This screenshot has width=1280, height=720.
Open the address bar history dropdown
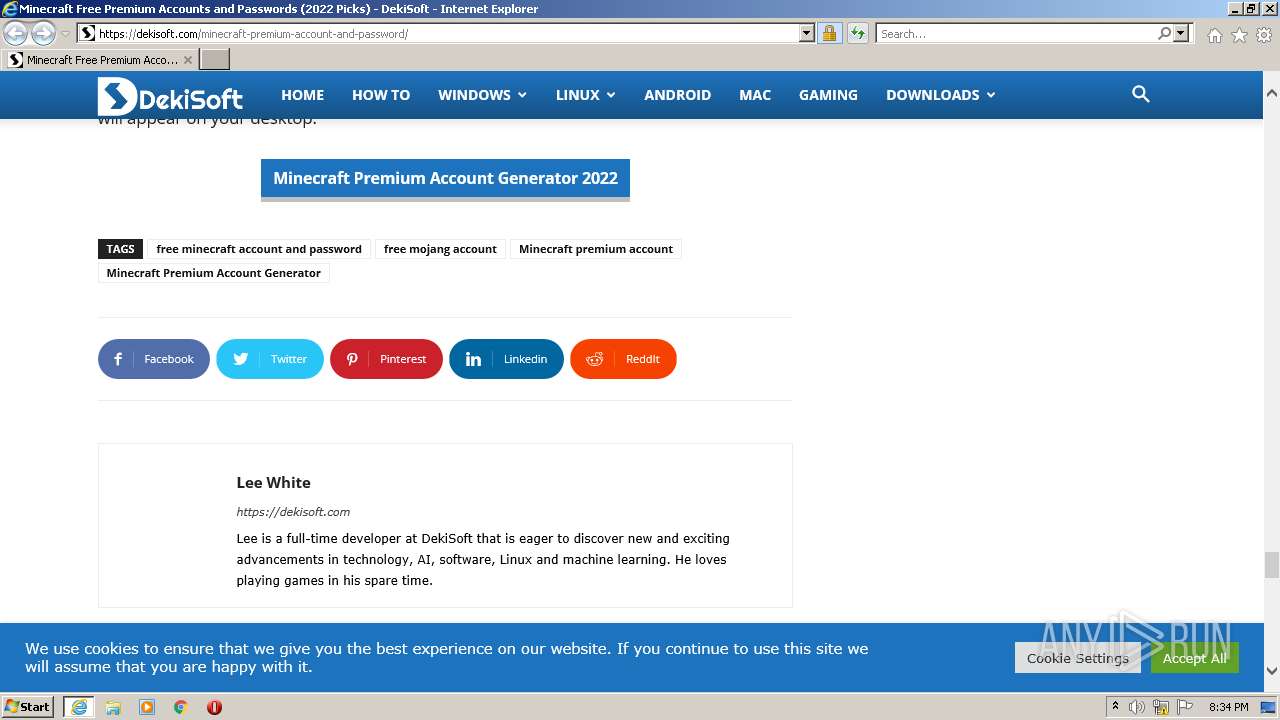tap(807, 33)
